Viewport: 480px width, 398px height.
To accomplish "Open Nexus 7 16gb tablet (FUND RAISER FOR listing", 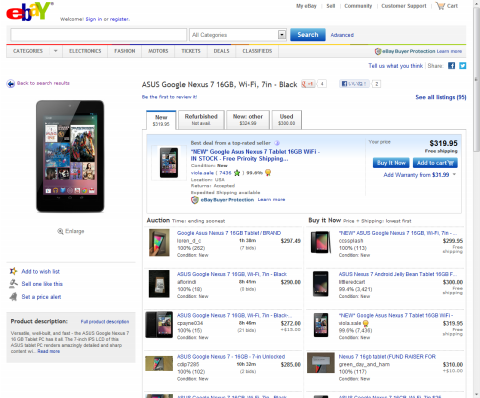I will coord(387,357).
